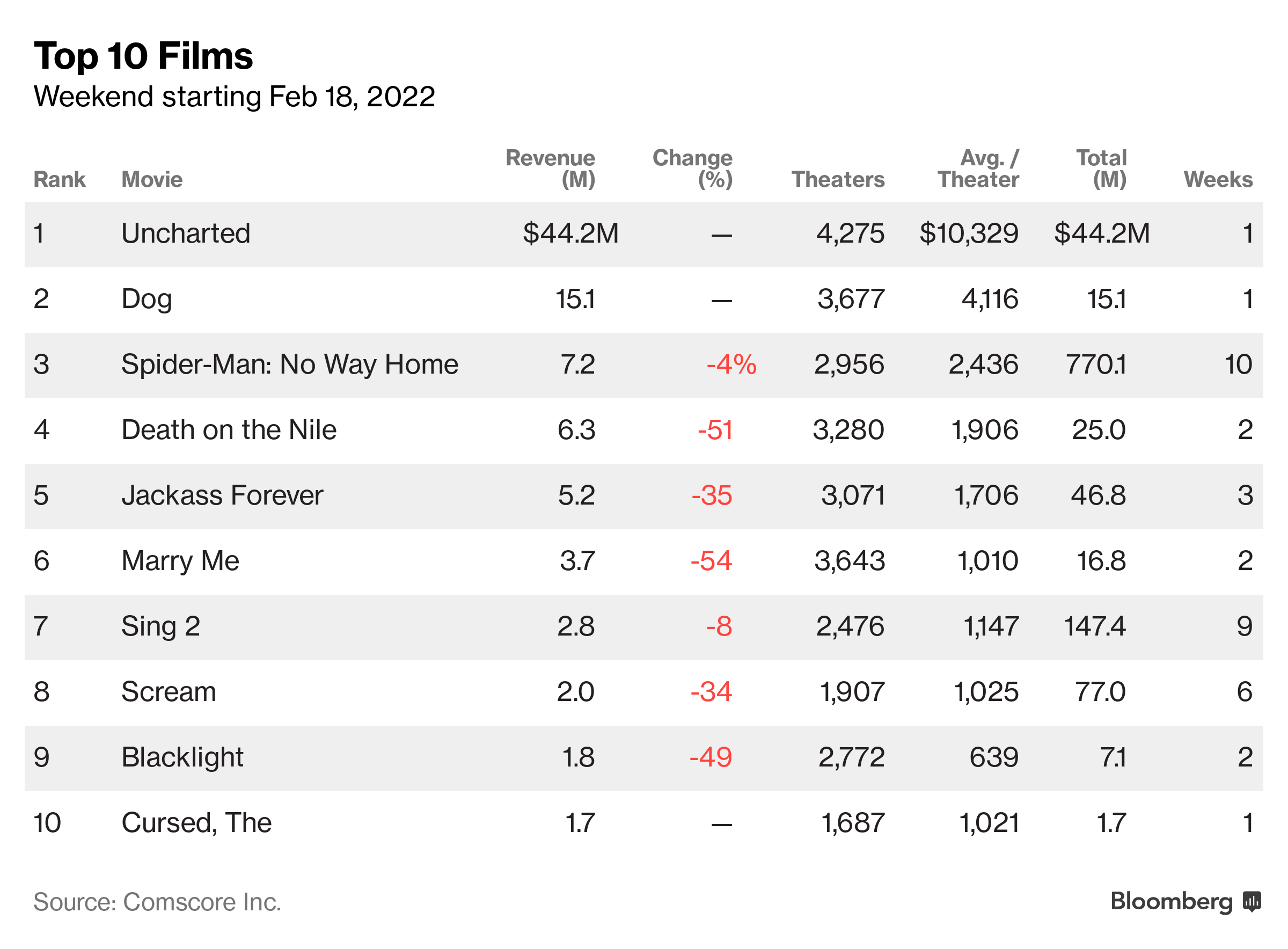Click the Source: Comscore Inc. text
Image resolution: width=1288 pixels, height=949 pixels.
click(x=157, y=902)
